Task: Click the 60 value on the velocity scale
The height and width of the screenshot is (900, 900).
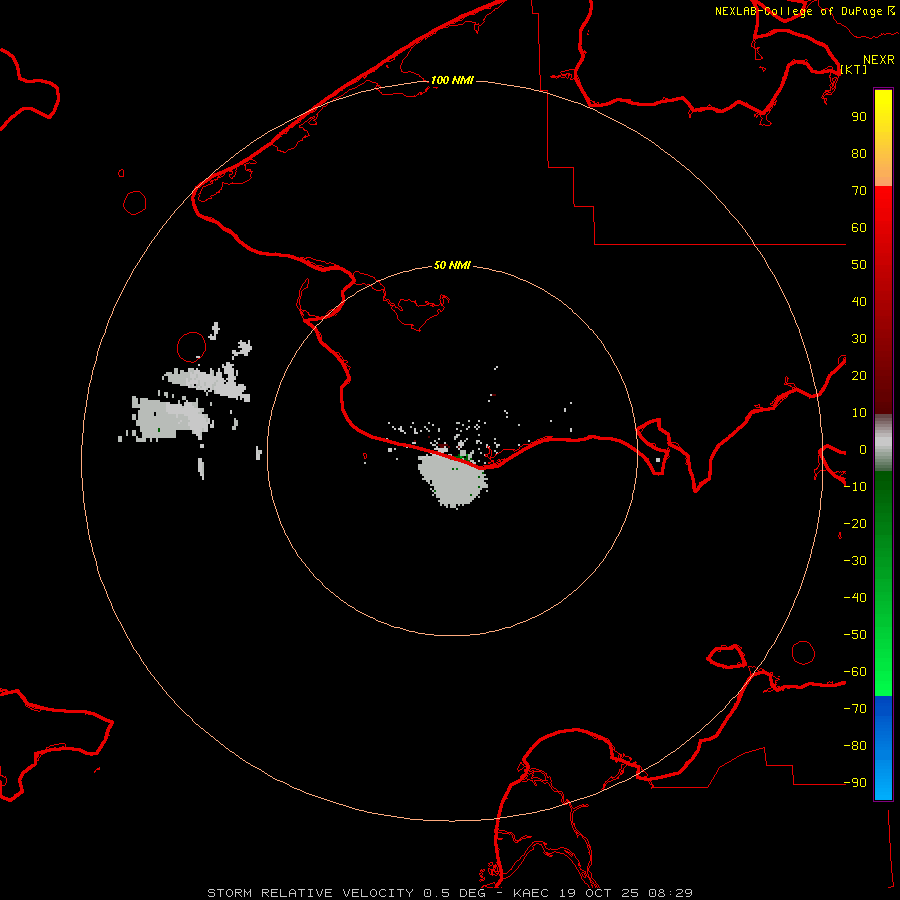Action: pyautogui.click(x=859, y=228)
